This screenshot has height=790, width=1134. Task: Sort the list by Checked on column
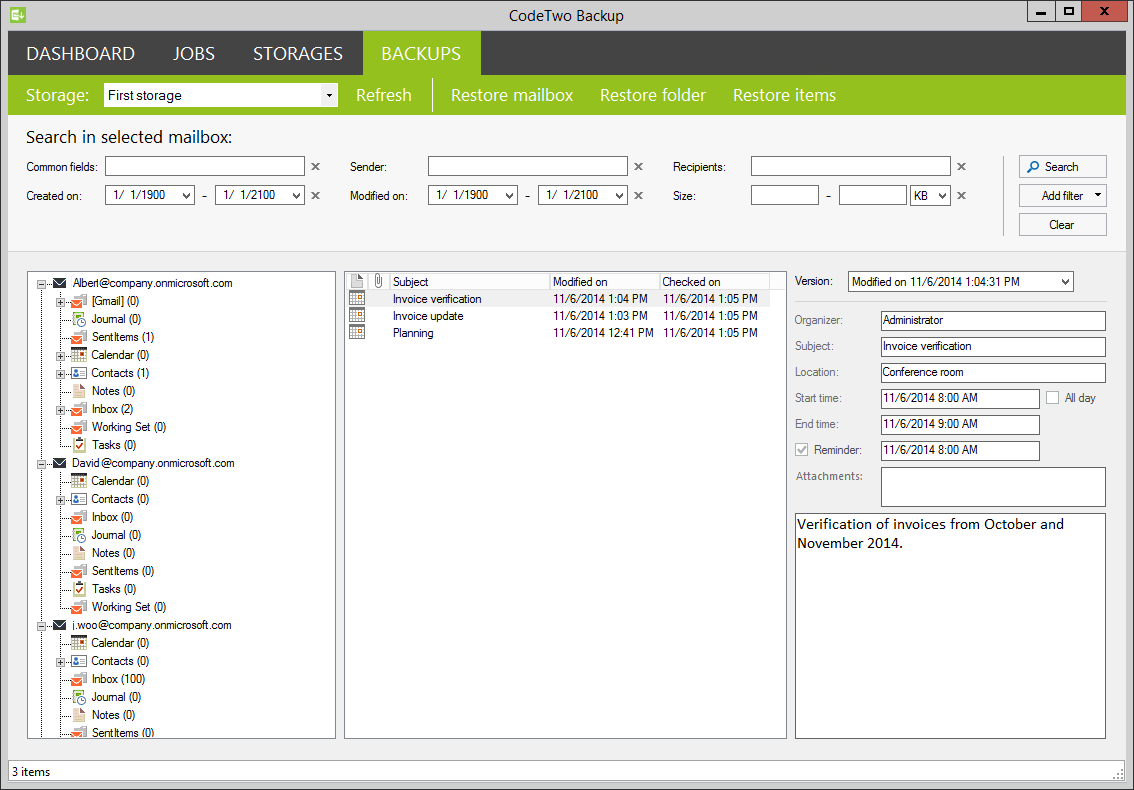(x=714, y=281)
